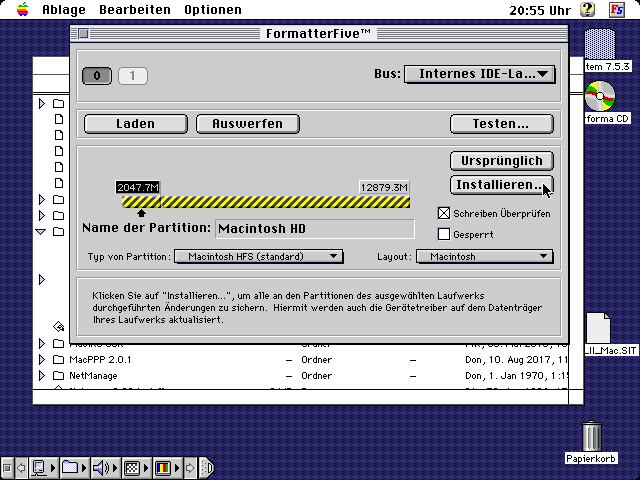Select the forma CD disc icon
Image resolution: width=640 pixels, height=480 pixels.
(x=600, y=97)
